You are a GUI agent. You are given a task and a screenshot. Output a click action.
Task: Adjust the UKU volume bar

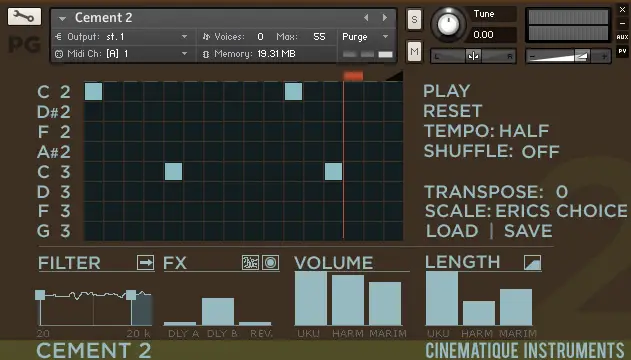click(x=311, y=298)
